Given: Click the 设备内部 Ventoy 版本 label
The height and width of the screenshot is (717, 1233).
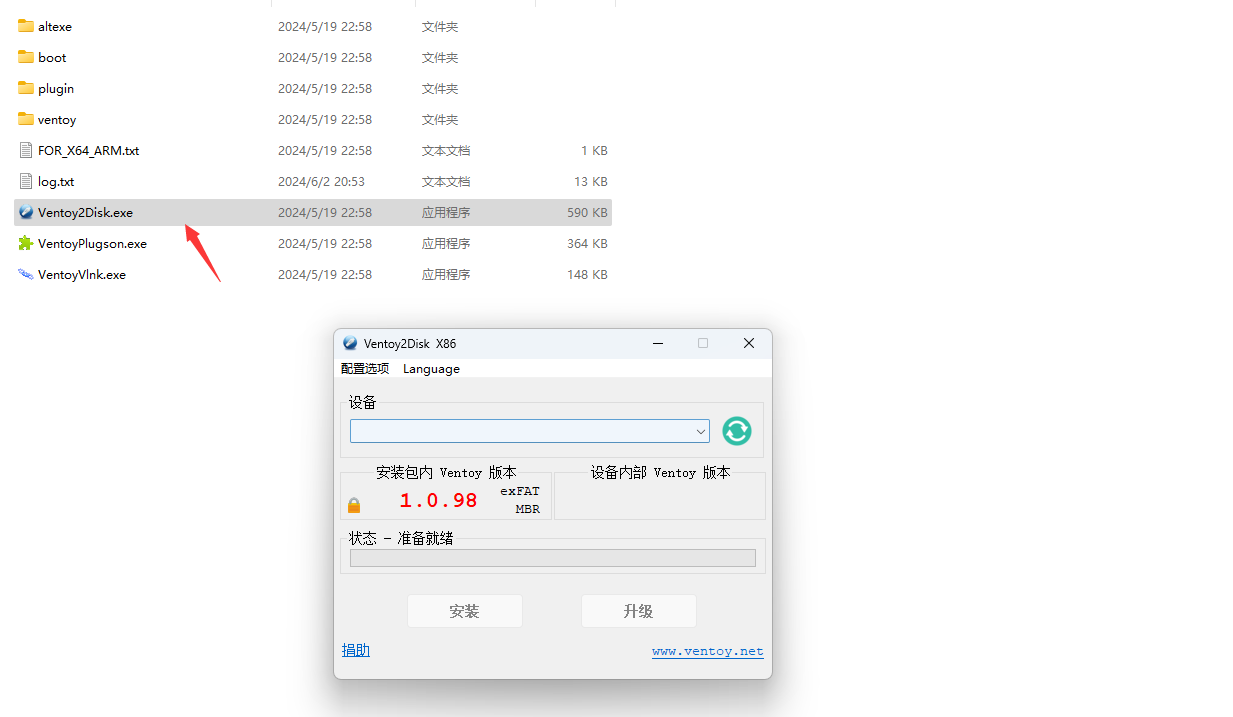Looking at the screenshot, I should point(661,472).
